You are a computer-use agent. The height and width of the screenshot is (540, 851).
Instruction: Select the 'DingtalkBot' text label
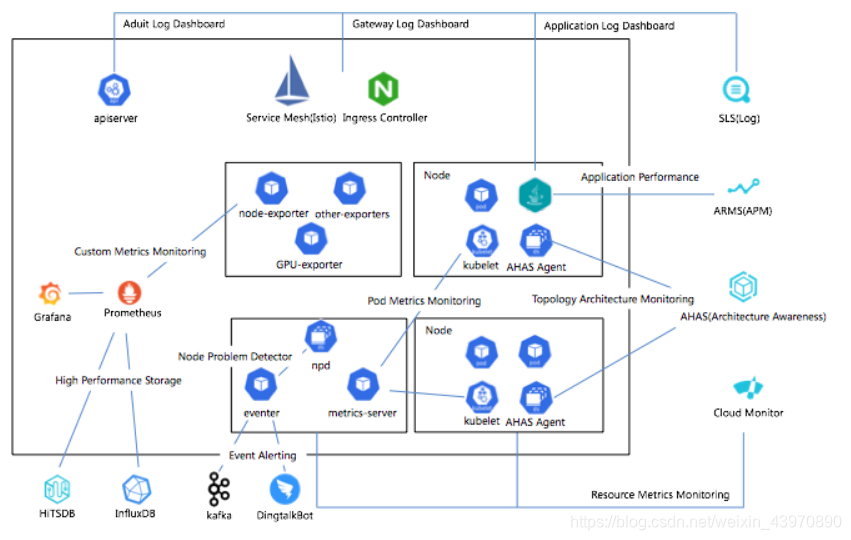tap(284, 515)
